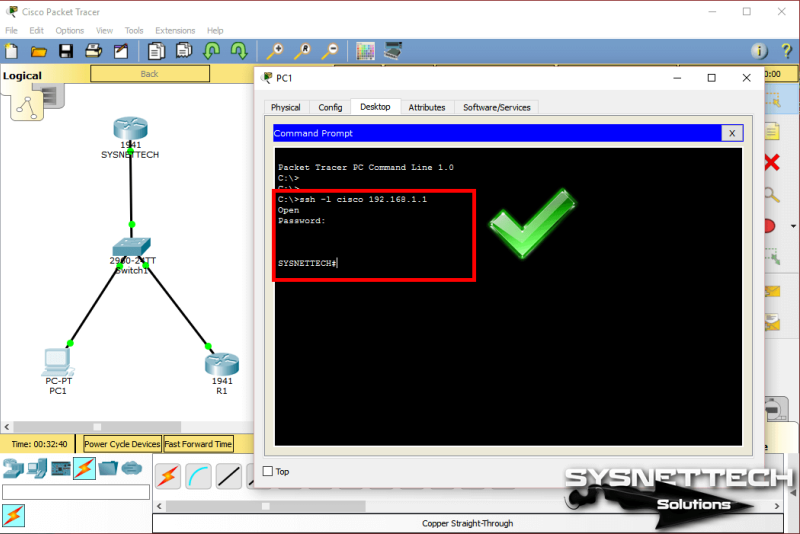This screenshot has height=534, width=800.
Task: Select the Desktop tab in PC1
Action: (x=375, y=107)
